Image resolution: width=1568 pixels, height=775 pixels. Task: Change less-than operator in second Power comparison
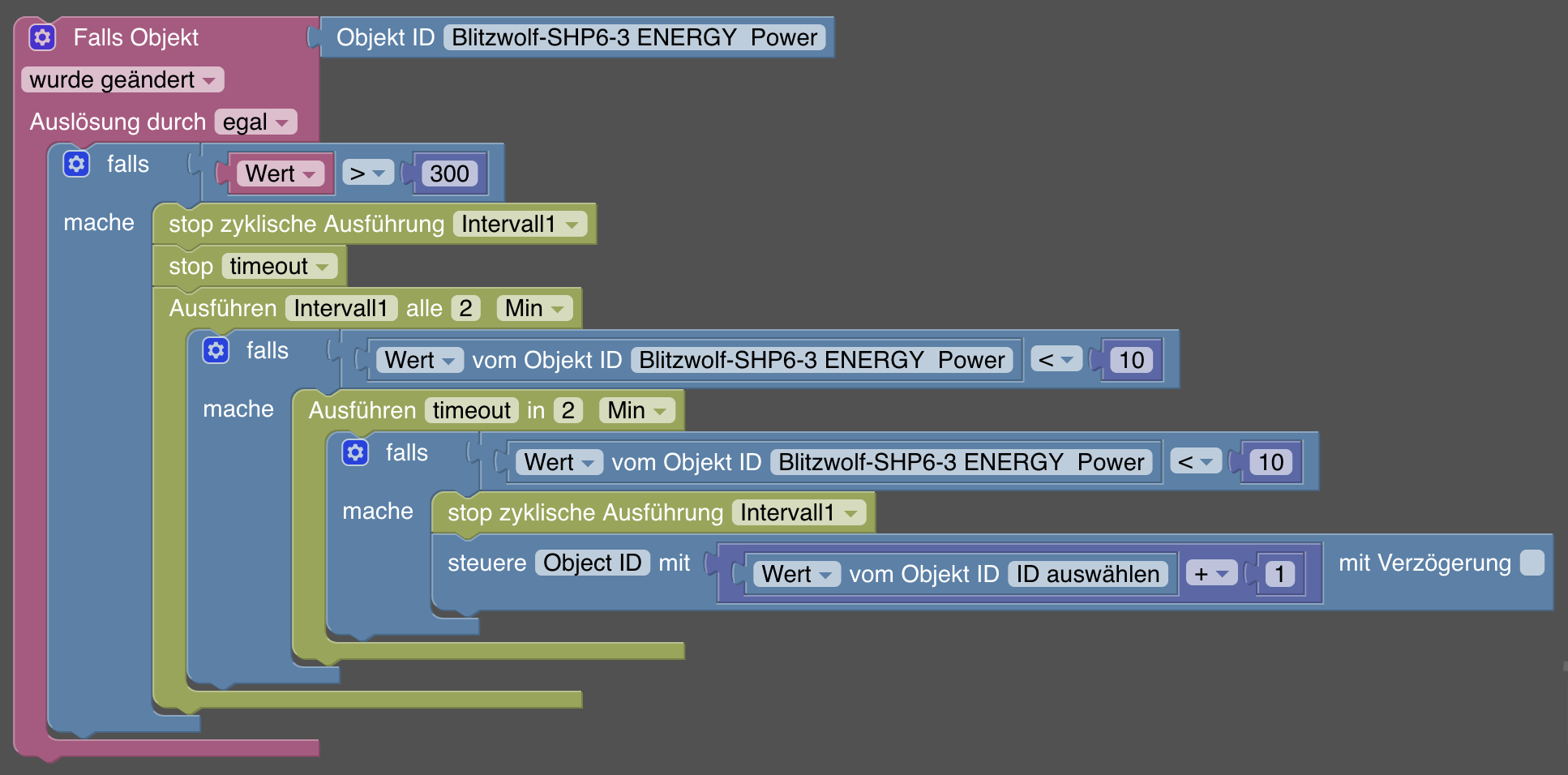pyautogui.click(x=1196, y=461)
